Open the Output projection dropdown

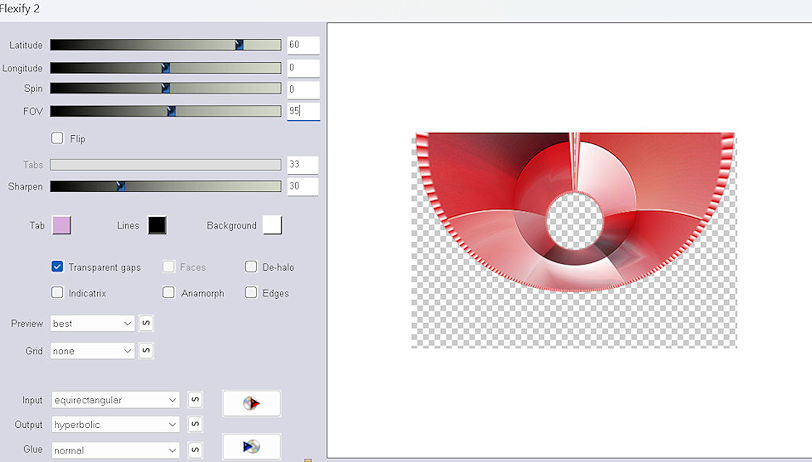click(115, 424)
